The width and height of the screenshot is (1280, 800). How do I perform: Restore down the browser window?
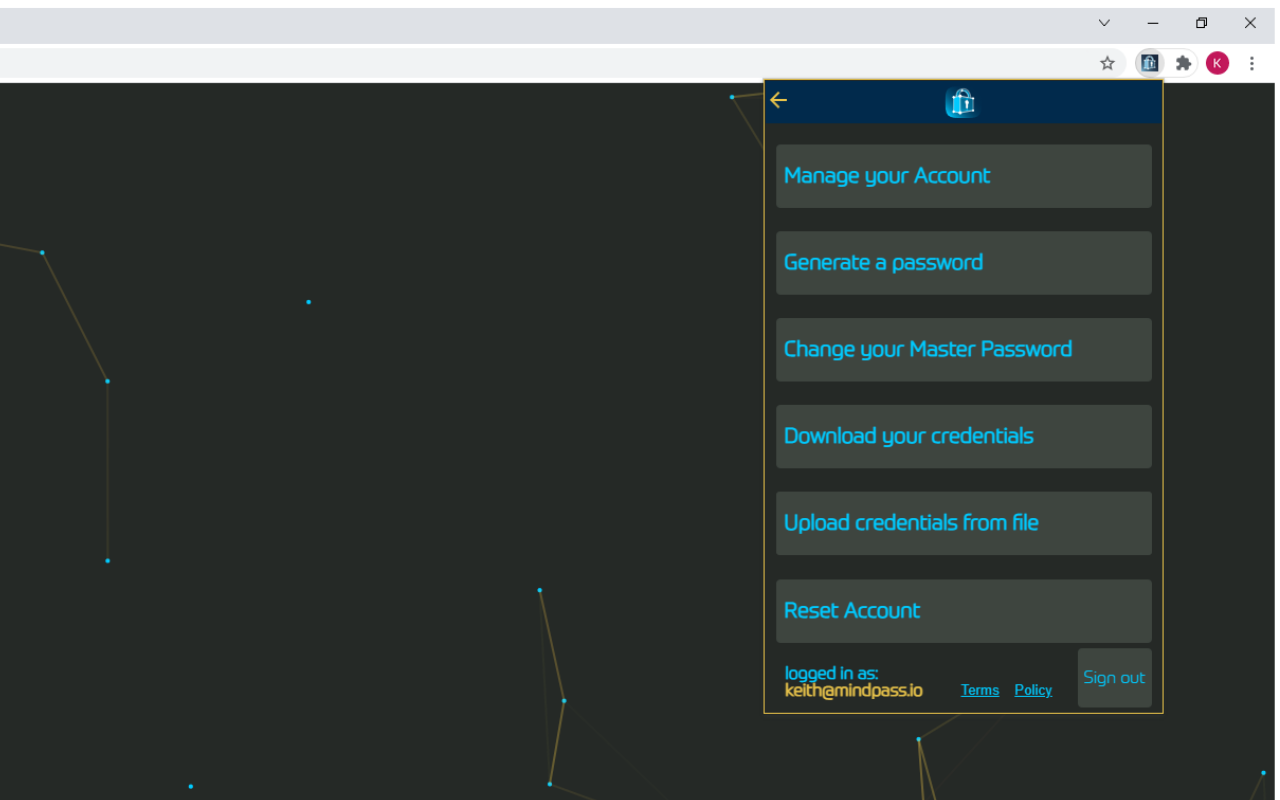pyautogui.click(x=1201, y=22)
